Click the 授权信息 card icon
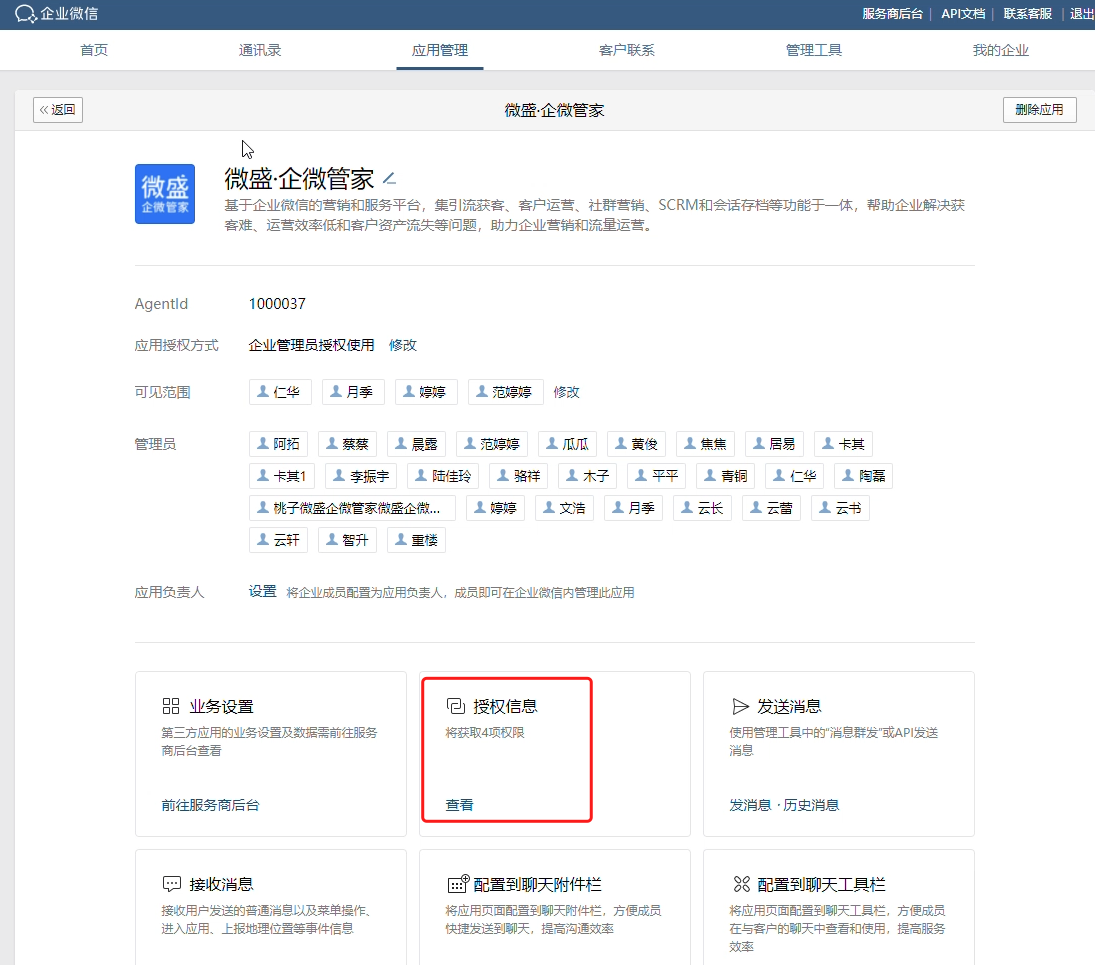 (x=455, y=706)
